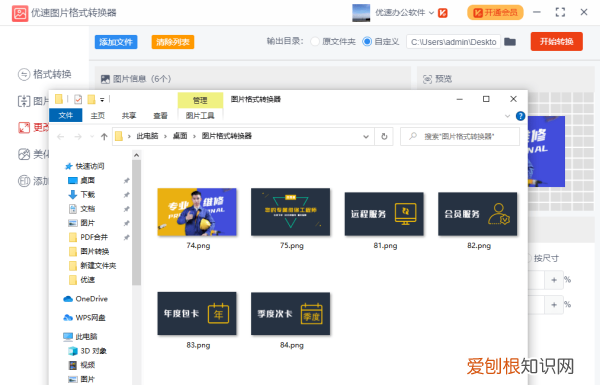Image resolution: width=600 pixels, height=385 pixels.
Task: Click the user avatar thumbnail in converter
Action: tap(361, 13)
